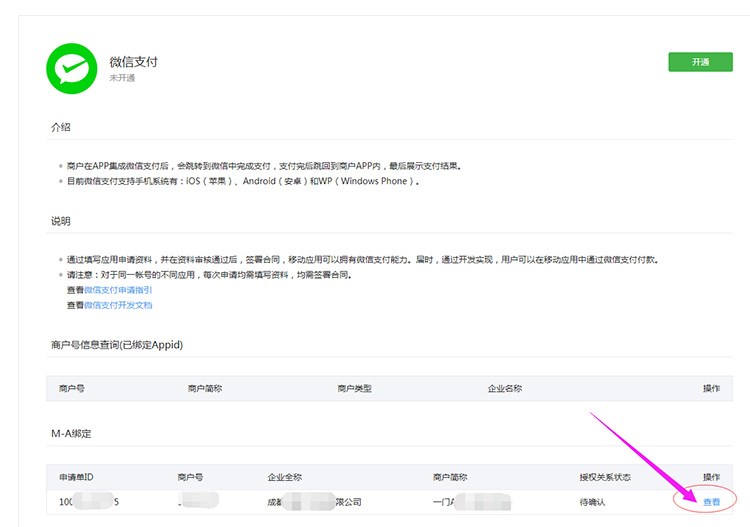Click the company name cell ending with 限公司
Image resolution: width=750 pixels, height=527 pixels.
click(314, 502)
